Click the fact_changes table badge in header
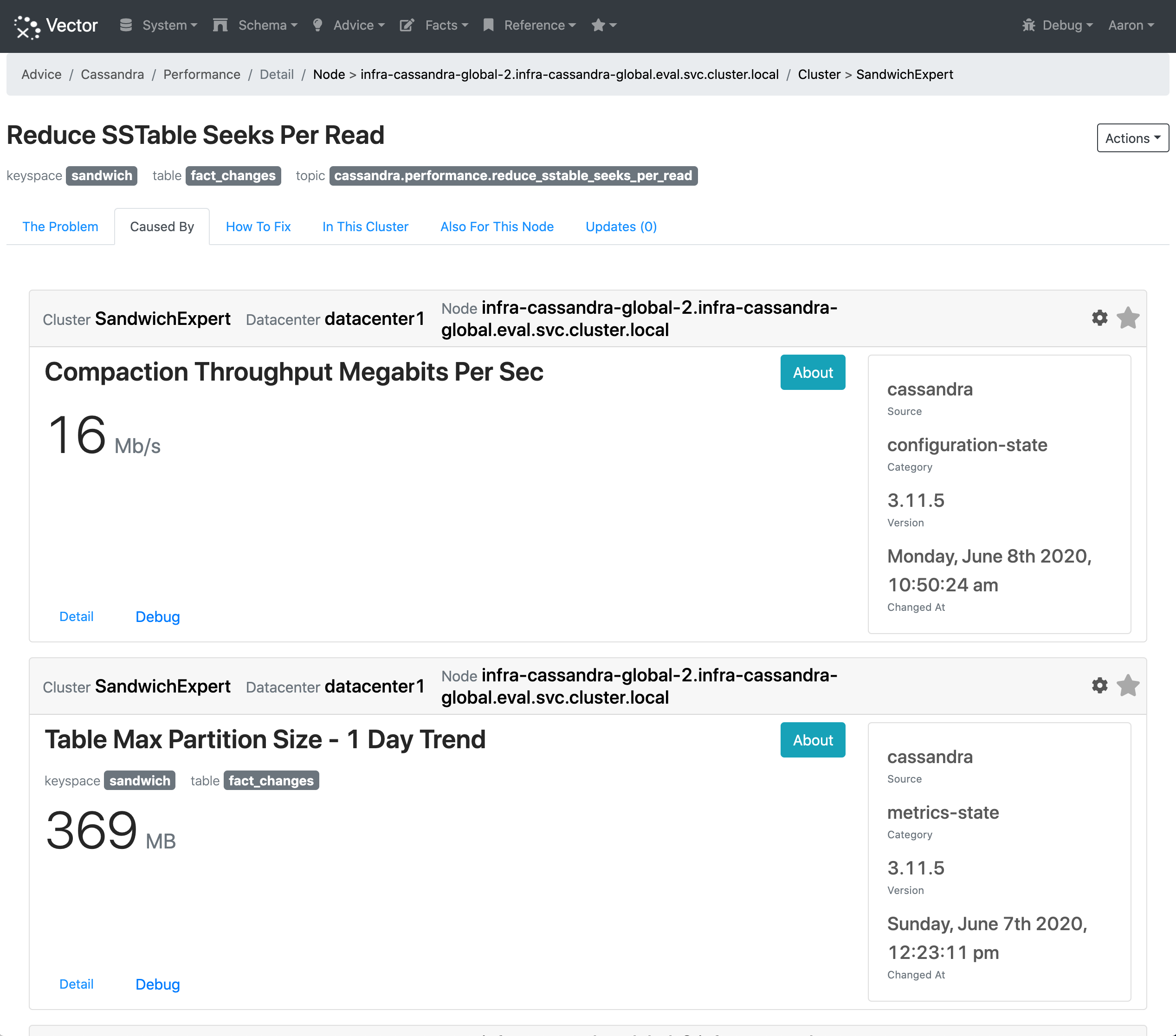1176x1036 pixels. tap(233, 175)
